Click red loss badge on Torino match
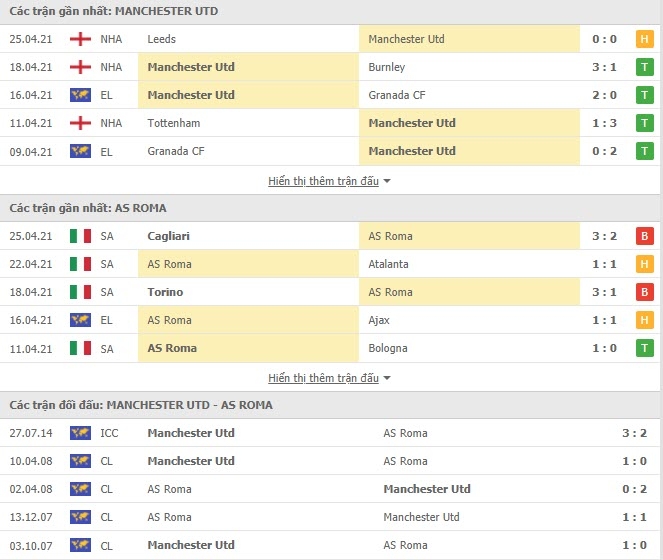The width and height of the screenshot is (663, 560). click(644, 292)
